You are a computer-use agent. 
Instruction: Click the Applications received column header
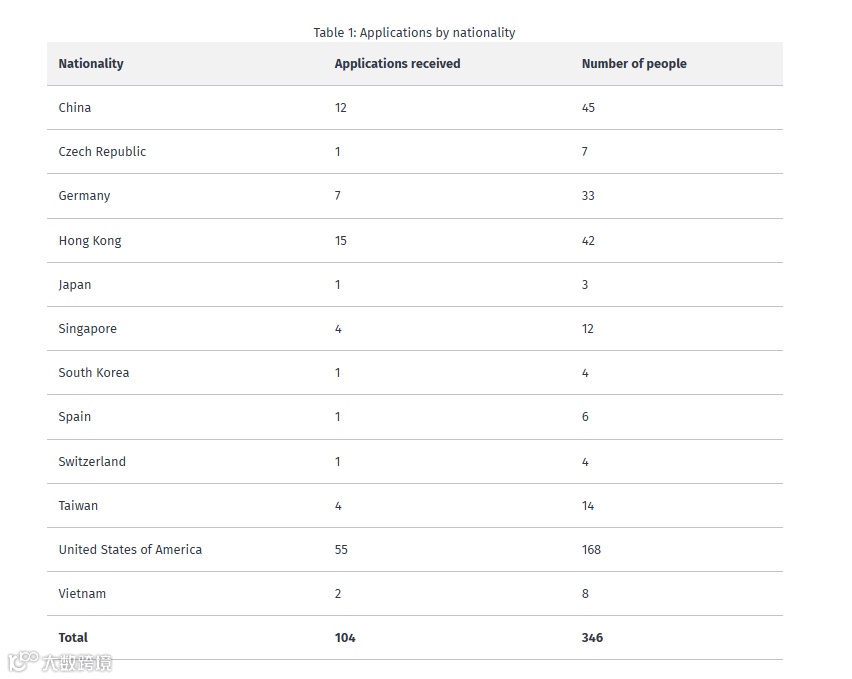pyautogui.click(x=397, y=64)
